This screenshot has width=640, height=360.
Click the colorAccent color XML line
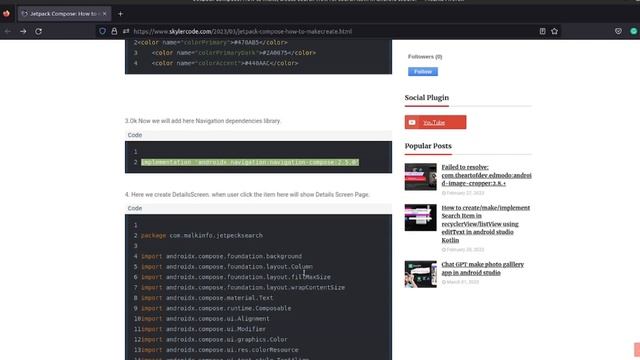225,63
